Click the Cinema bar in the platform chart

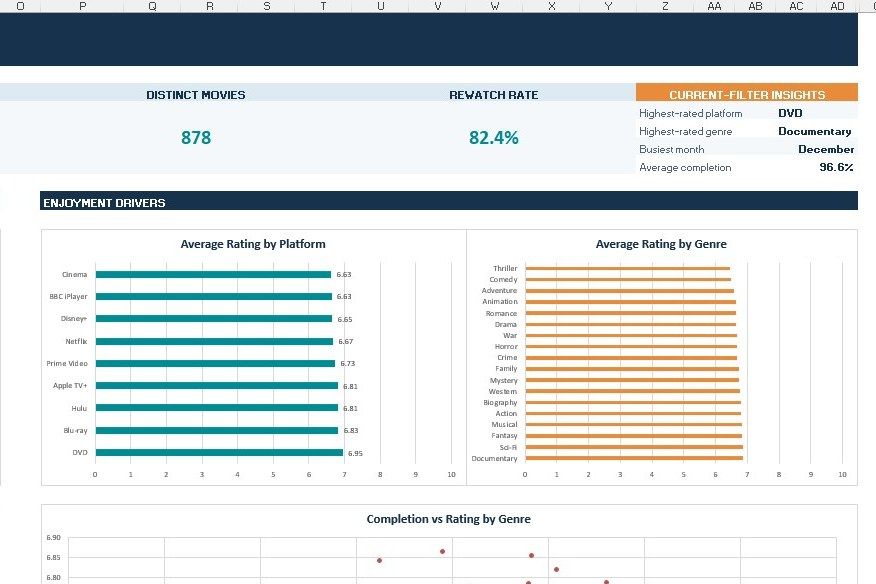[213, 274]
